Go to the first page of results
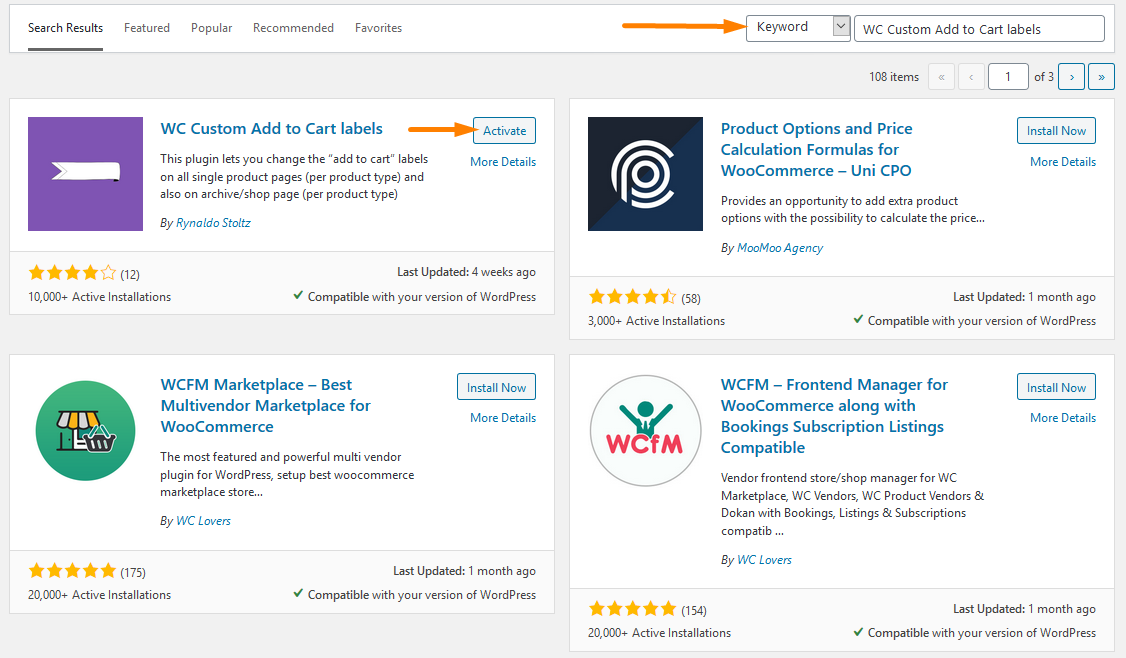The width and height of the screenshot is (1126, 658). pos(941,77)
